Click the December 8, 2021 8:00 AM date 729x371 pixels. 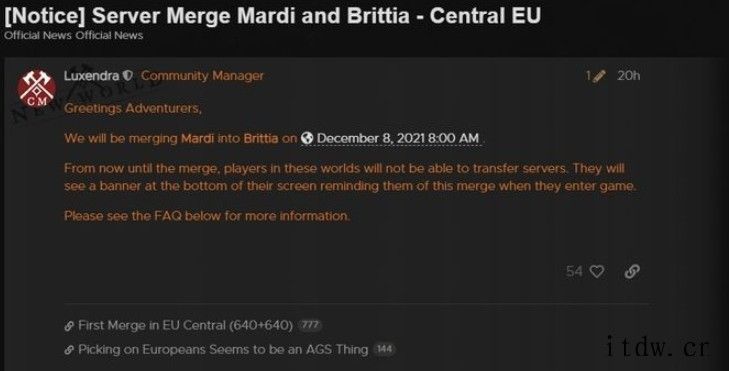(398, 138)
